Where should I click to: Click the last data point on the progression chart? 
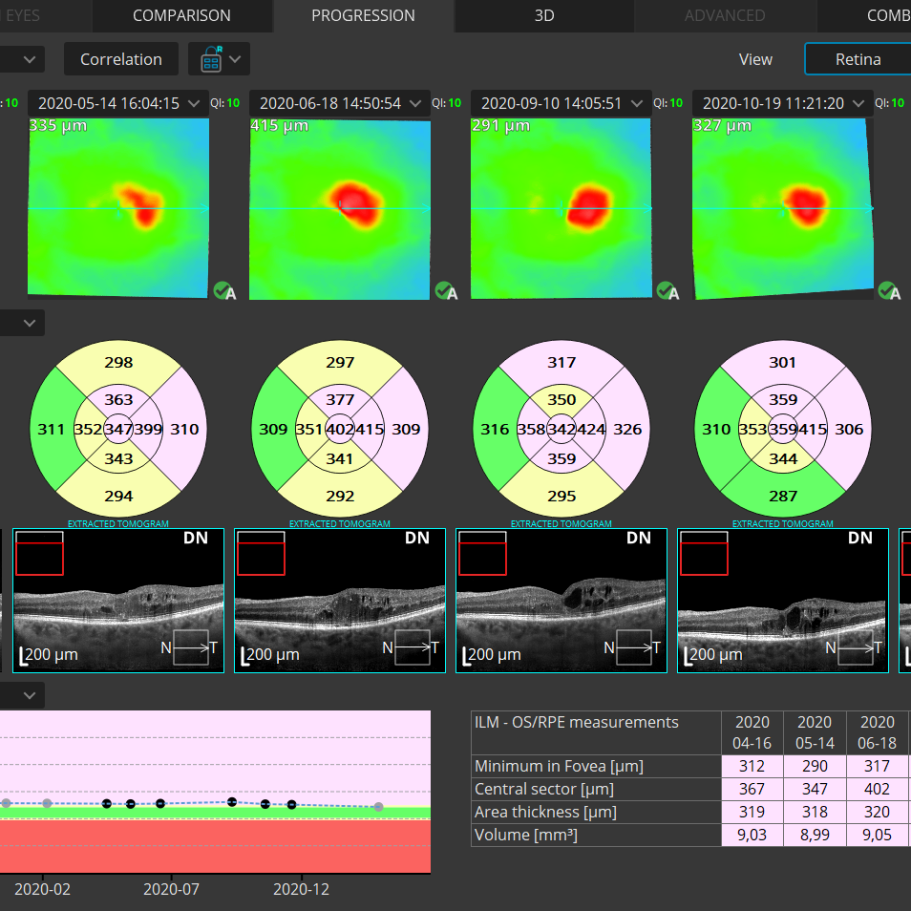pos(378,806)
